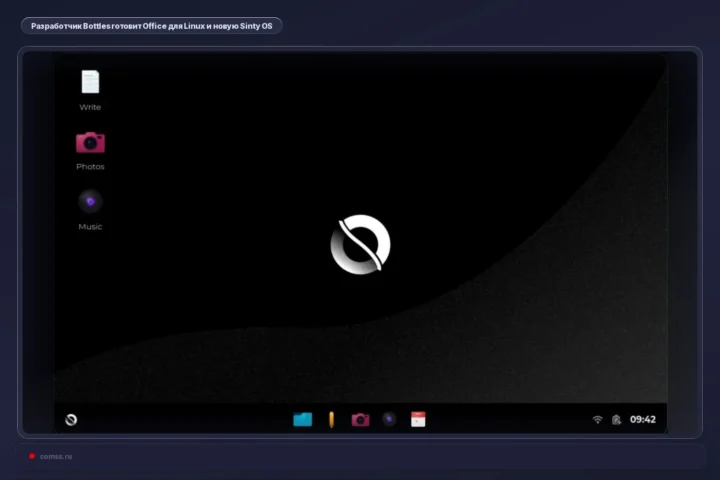Select the Photos label on desktop
720x480 pixels.
[90, 166]
